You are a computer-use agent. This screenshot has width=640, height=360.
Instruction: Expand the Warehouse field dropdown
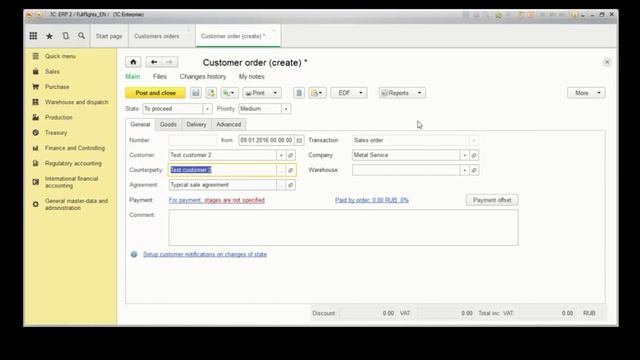pos(464,170)
